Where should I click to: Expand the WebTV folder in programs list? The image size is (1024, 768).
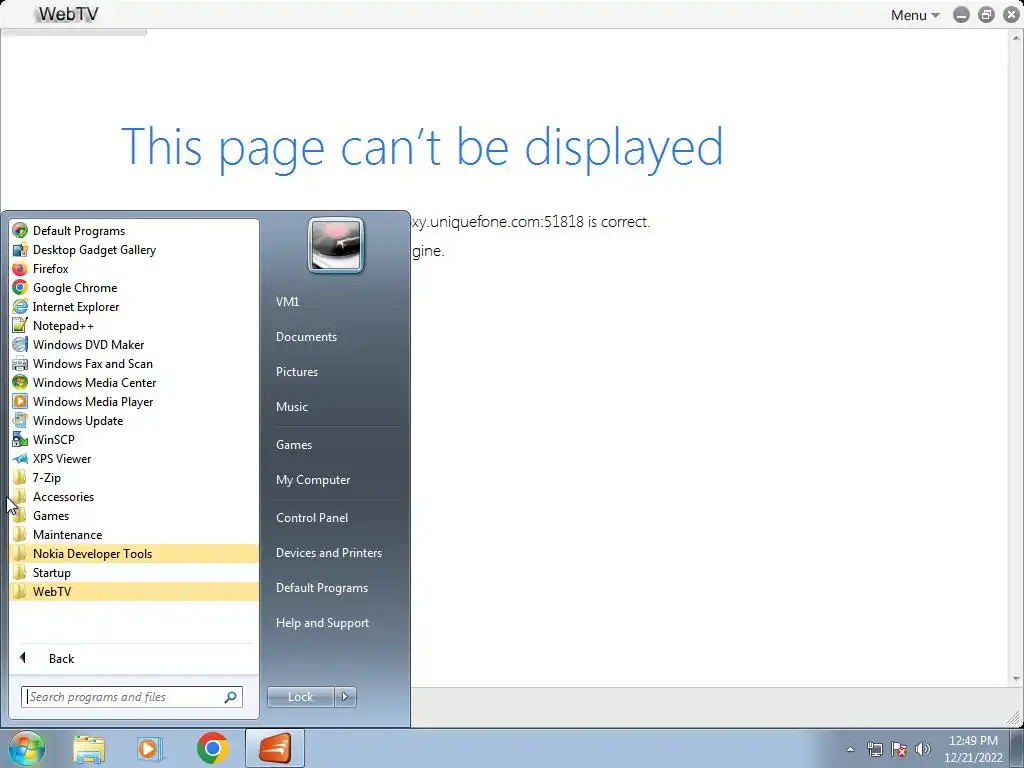coord(134,591)
